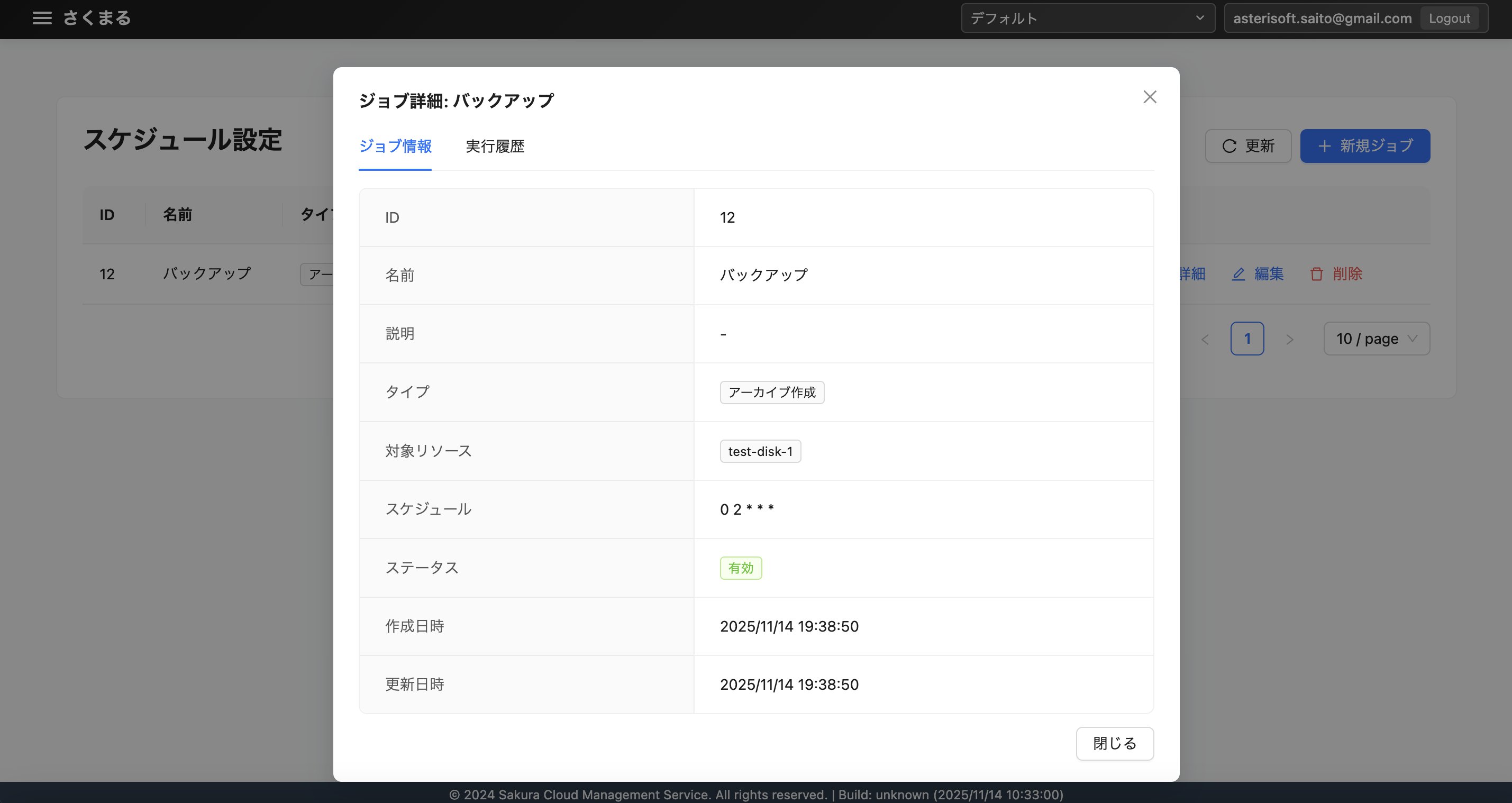This screenshot has width=1512, height=803.
Task: Open the デフォルト dropdown
Action: pyautogui.click(x=1088, y=18)
